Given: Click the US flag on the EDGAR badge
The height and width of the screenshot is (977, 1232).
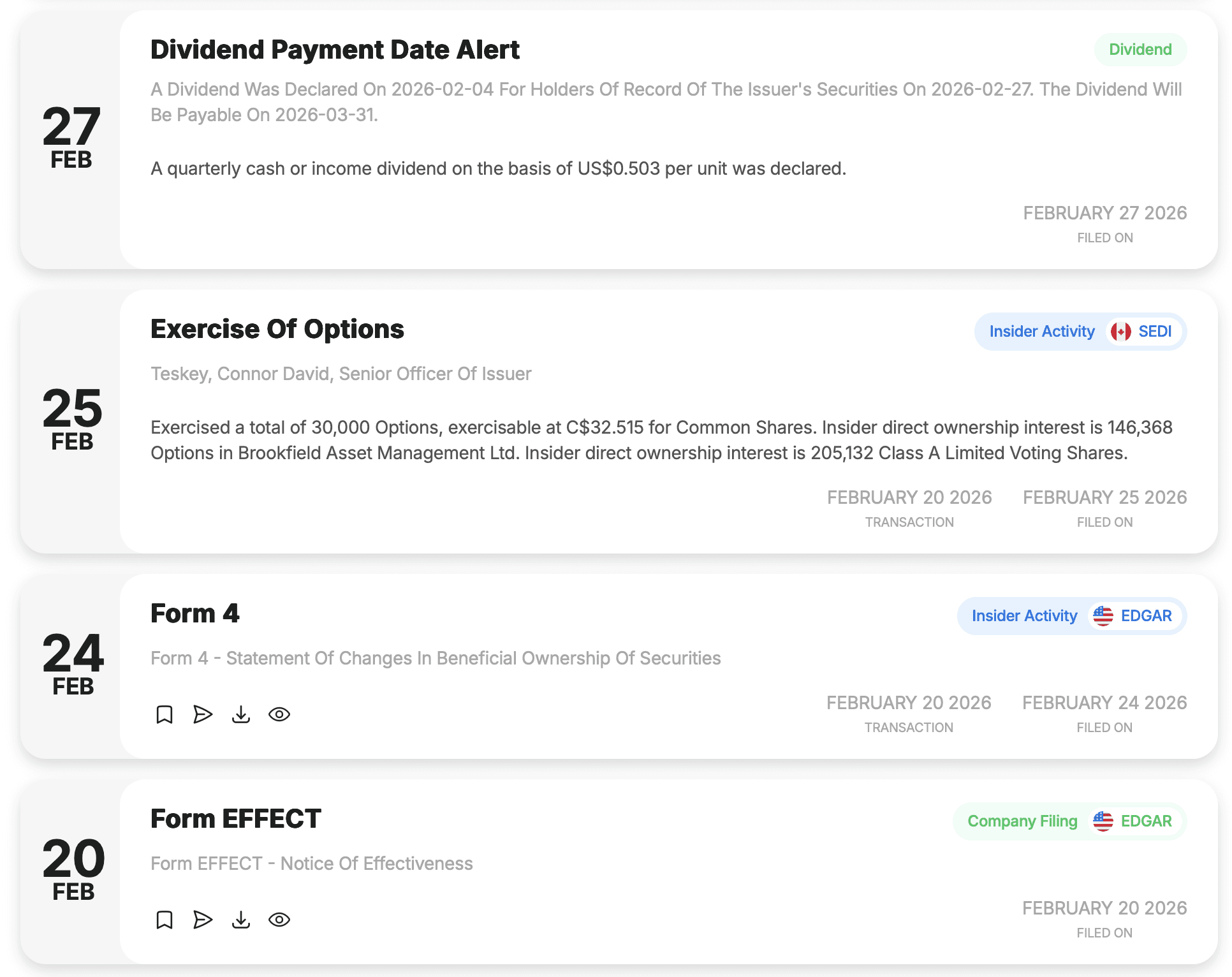Looking at the screenshot, I should [x=1103, y=616].
